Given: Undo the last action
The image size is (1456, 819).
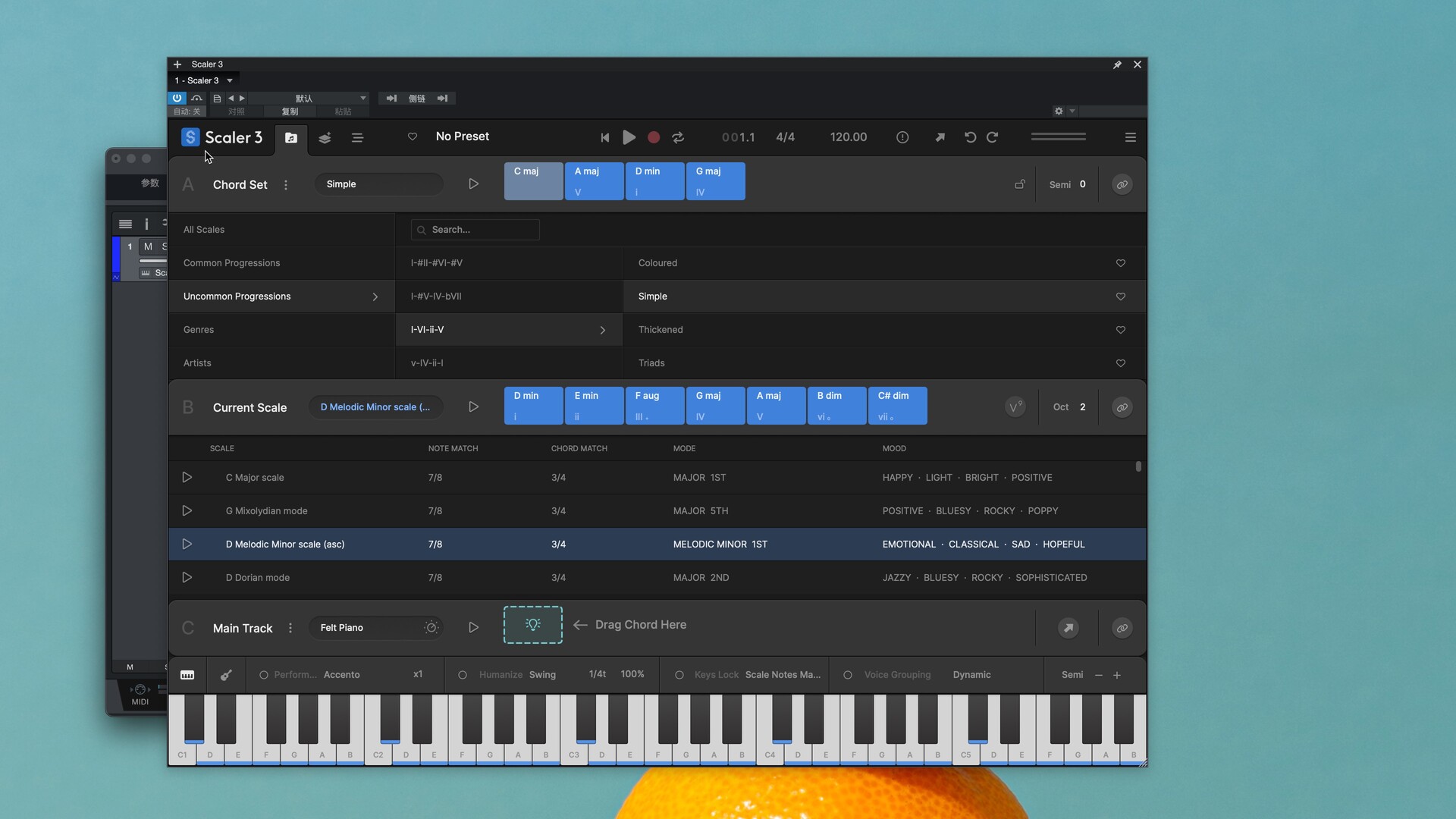Looking at the screenshot, I should click(x=970, y=137).
